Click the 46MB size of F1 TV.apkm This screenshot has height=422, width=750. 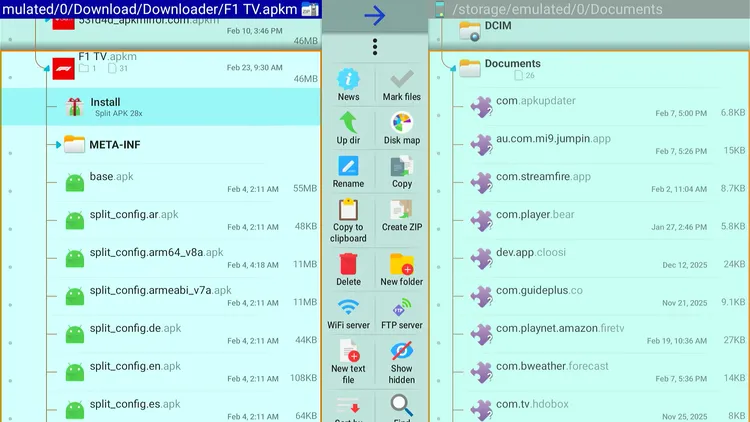click(306, 79)
